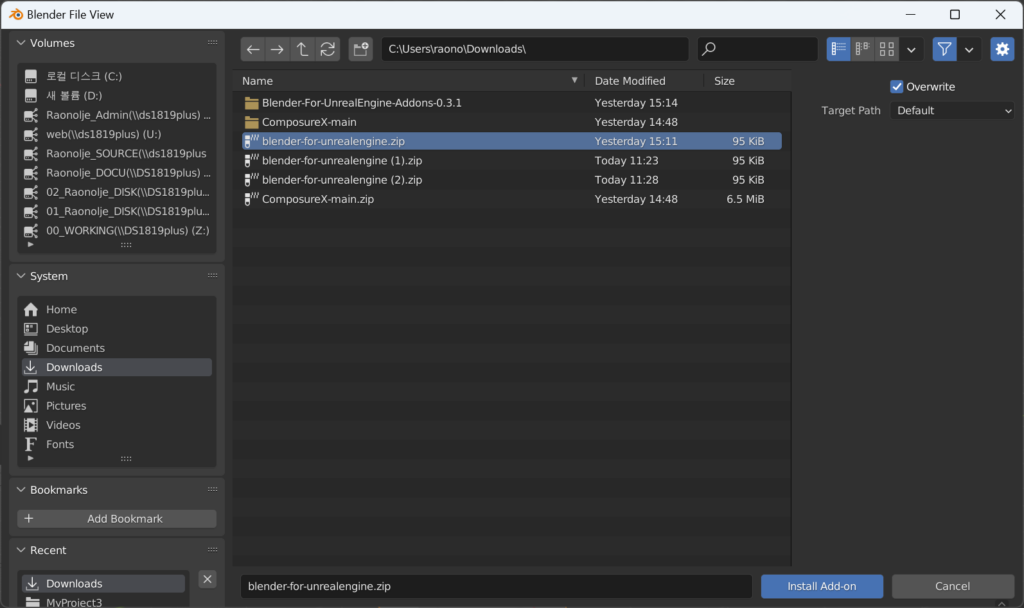The width and height of the screenshot is (1024, 608).
Task: Open display settings dropdown arrow
Action: tap(911, 49)
